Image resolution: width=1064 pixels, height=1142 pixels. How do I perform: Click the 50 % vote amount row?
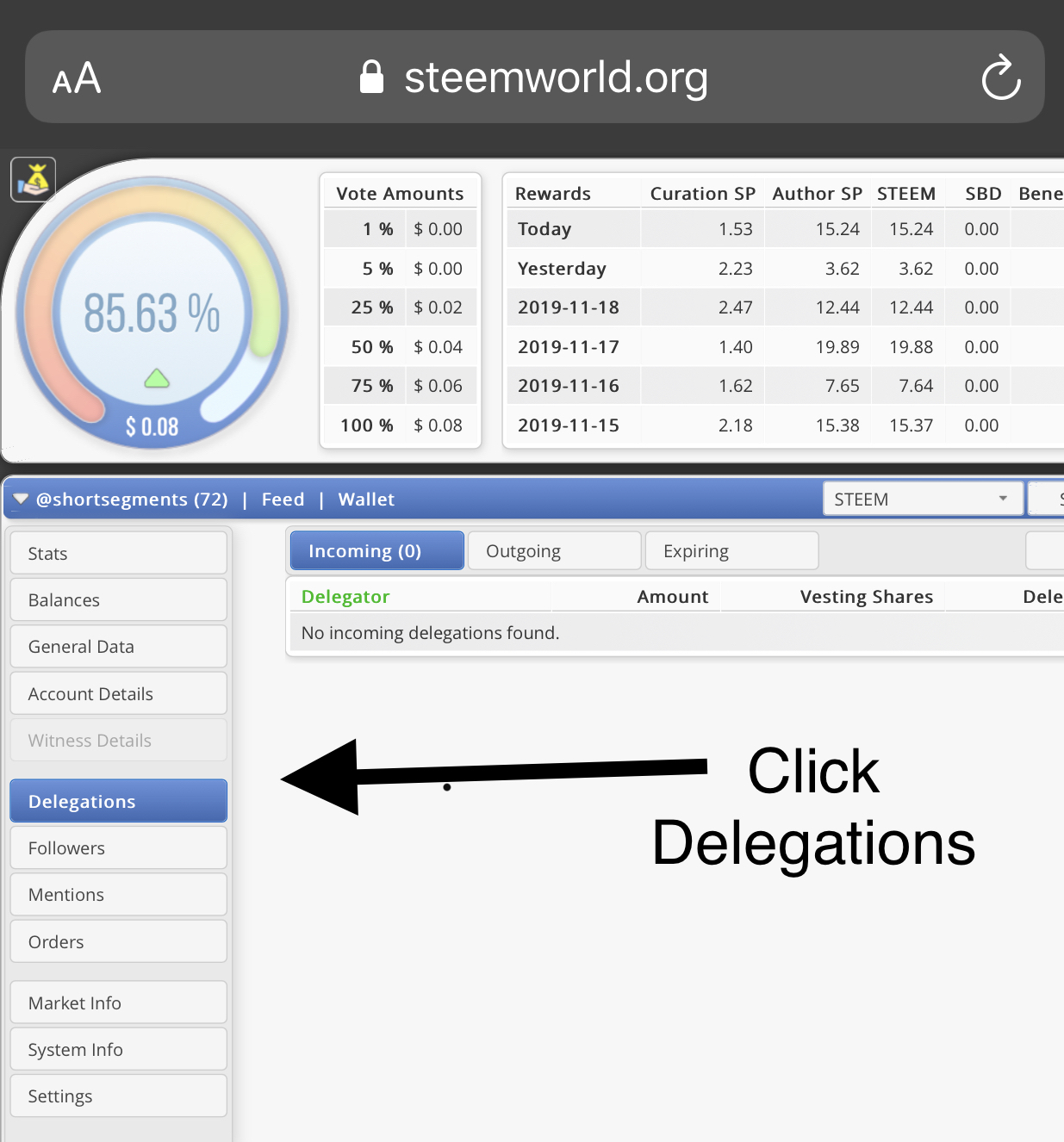pyautogui.click(x=401, y=347)
